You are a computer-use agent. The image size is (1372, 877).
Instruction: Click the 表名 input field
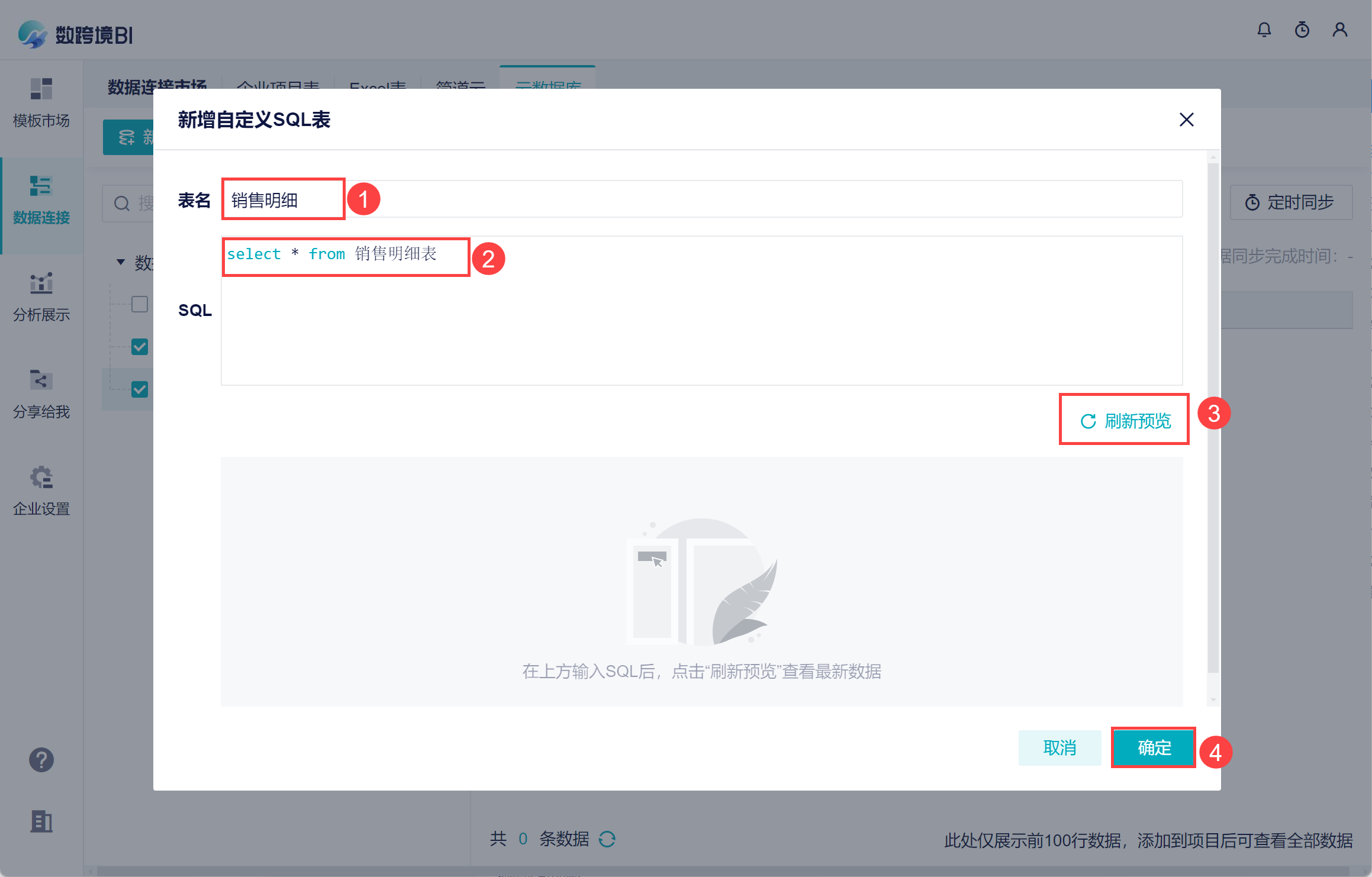702,200
